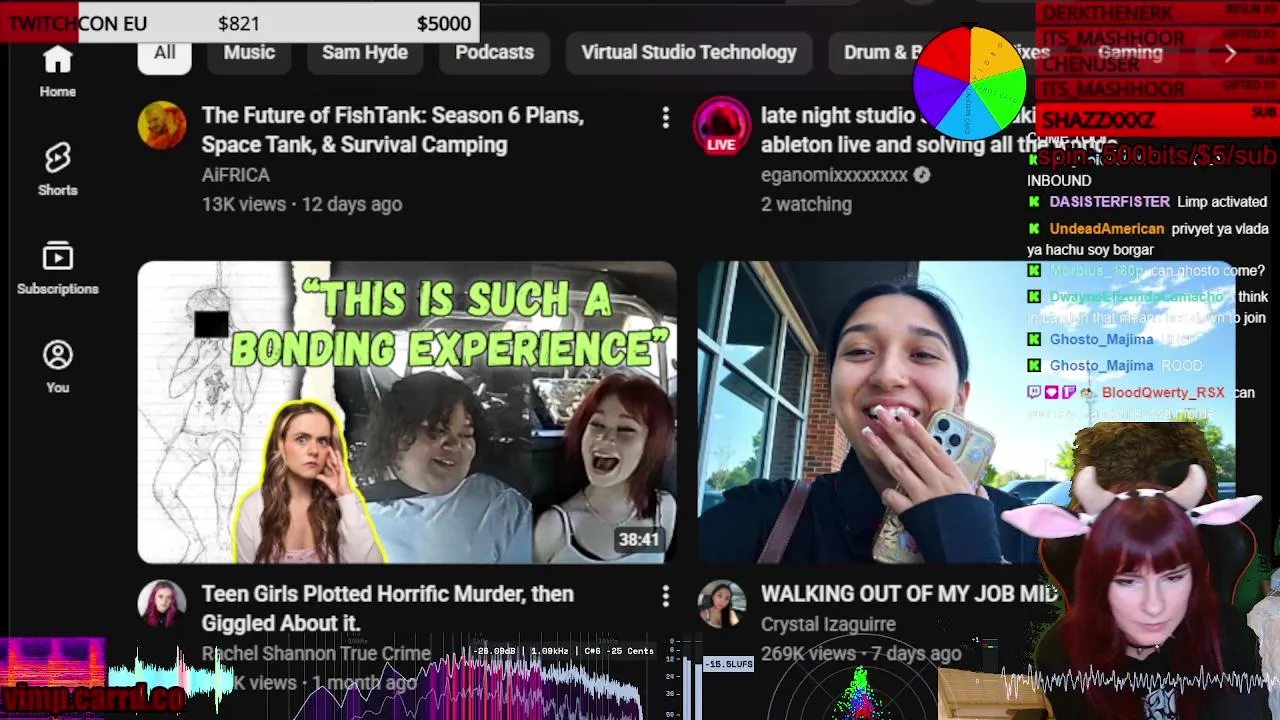Click verified badge next to eganomixxxxxxxx
Viewport: 1280px width, 720px height.
(922, 175)
